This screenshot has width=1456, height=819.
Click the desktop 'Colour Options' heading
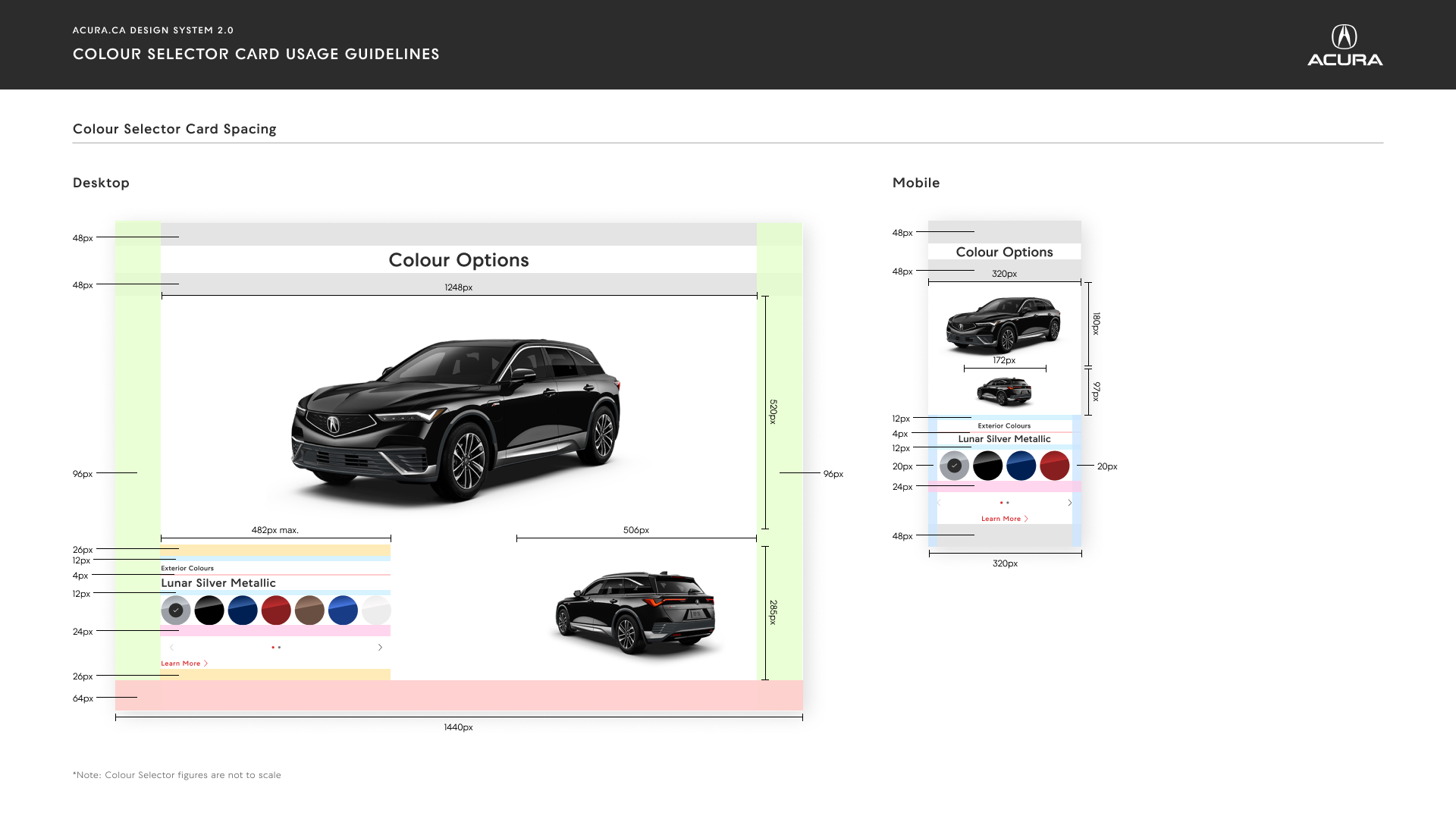[x=459, y=260]
